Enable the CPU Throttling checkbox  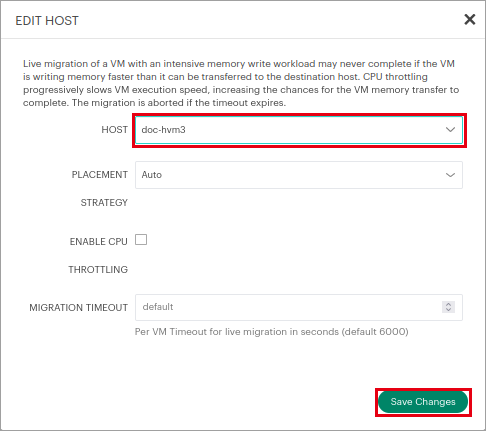pos(141,240)
